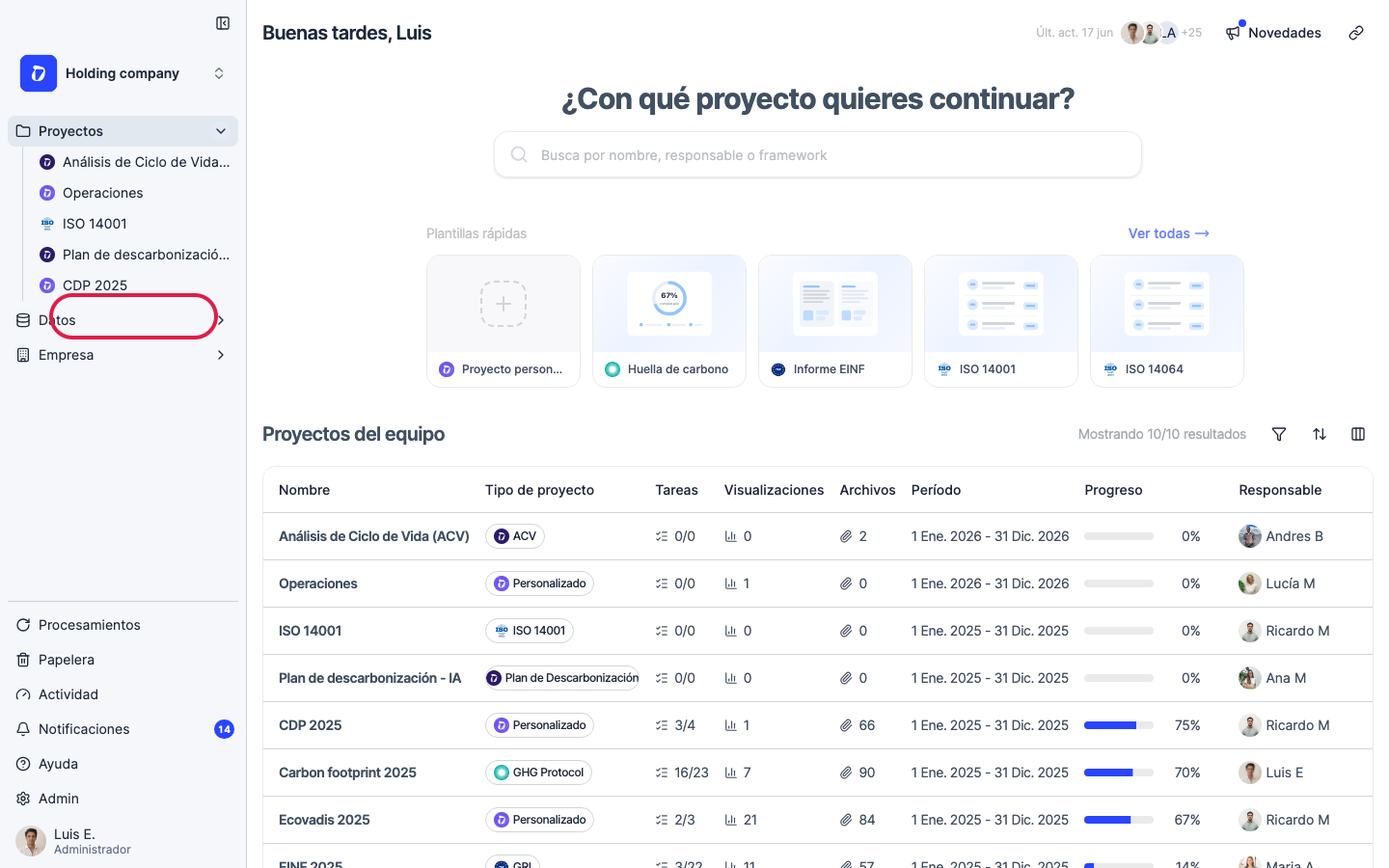Collapse the sidebar panel icon
The image size is (1389, 868).
click(x=223, y=23)
